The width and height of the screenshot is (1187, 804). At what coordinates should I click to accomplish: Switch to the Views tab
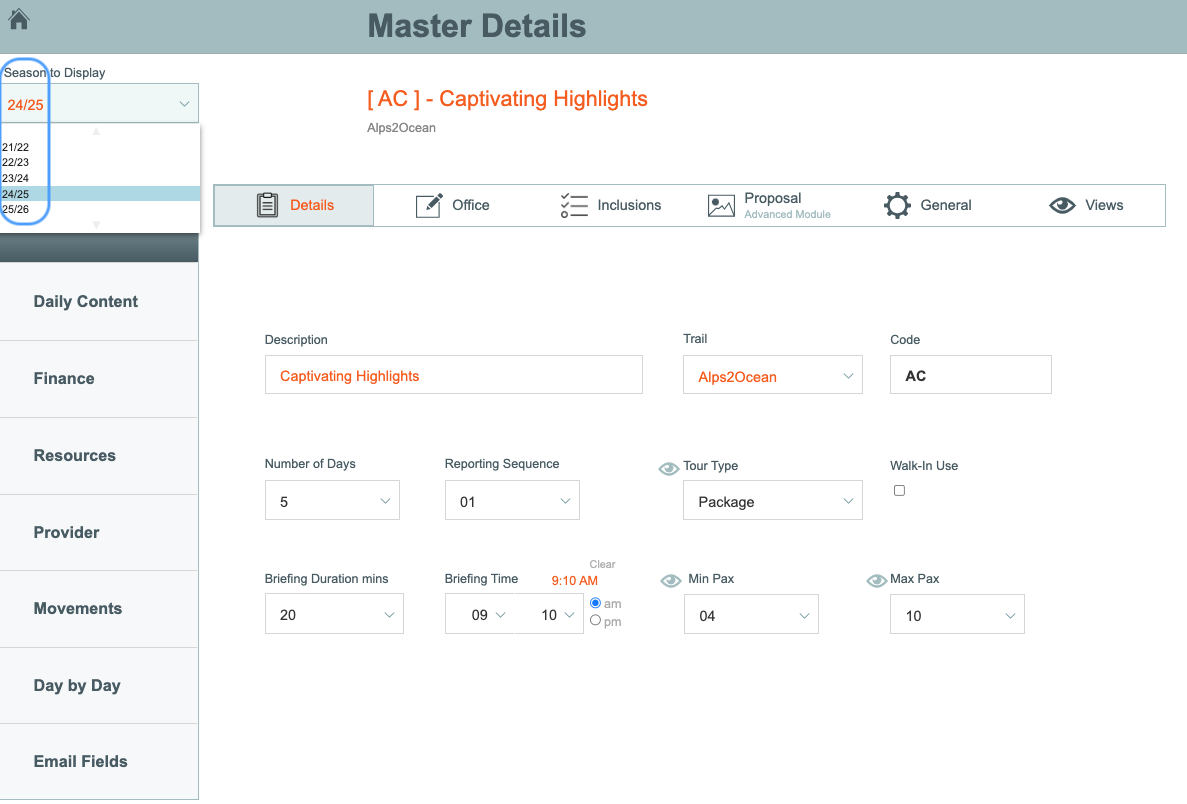pyautogui.click(x=1086, y=205)
